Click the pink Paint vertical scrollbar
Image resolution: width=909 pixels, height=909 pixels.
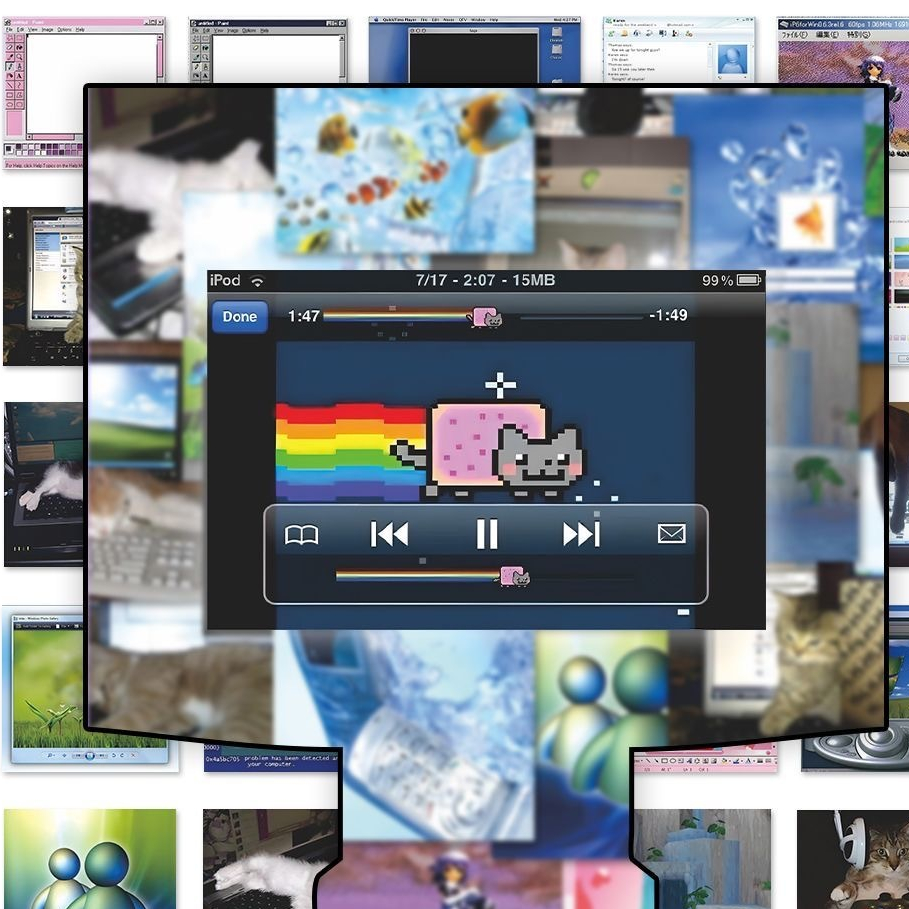pyautogui.click(x=159, y=58)
